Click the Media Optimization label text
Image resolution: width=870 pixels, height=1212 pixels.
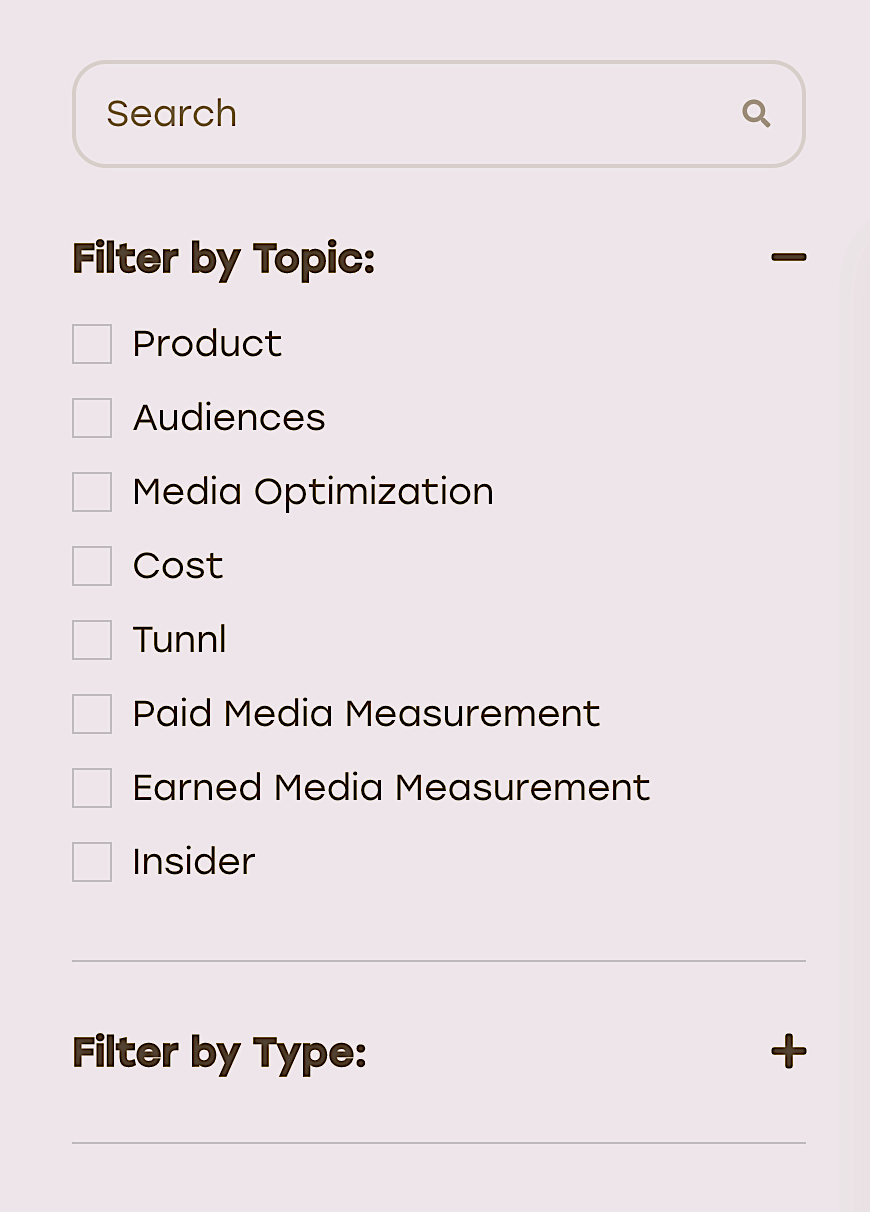pyautogui.click(x=313, y=492)
